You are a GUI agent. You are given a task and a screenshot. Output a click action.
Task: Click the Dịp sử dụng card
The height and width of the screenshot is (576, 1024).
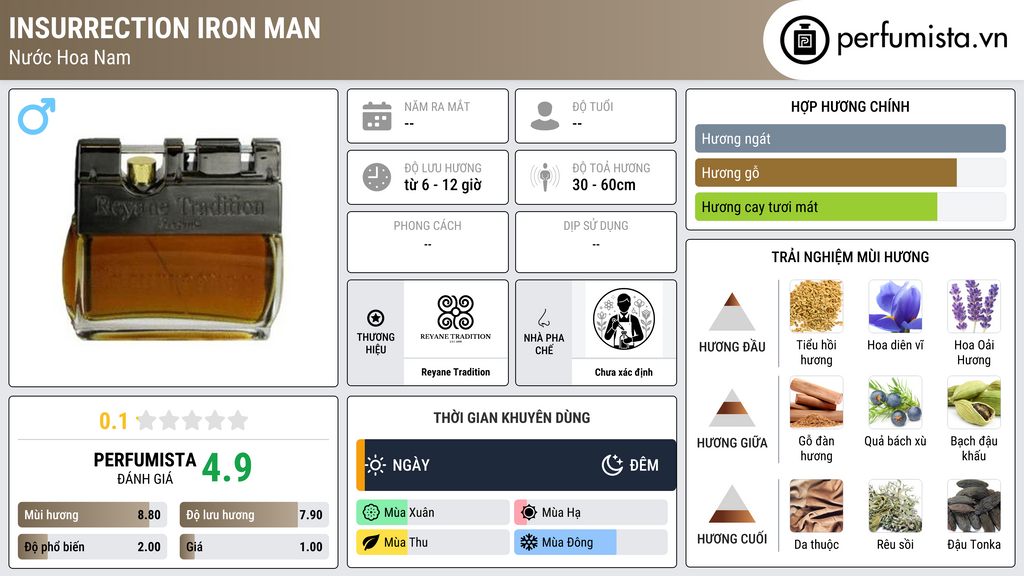pyautogui.click(x=596, y=242)
